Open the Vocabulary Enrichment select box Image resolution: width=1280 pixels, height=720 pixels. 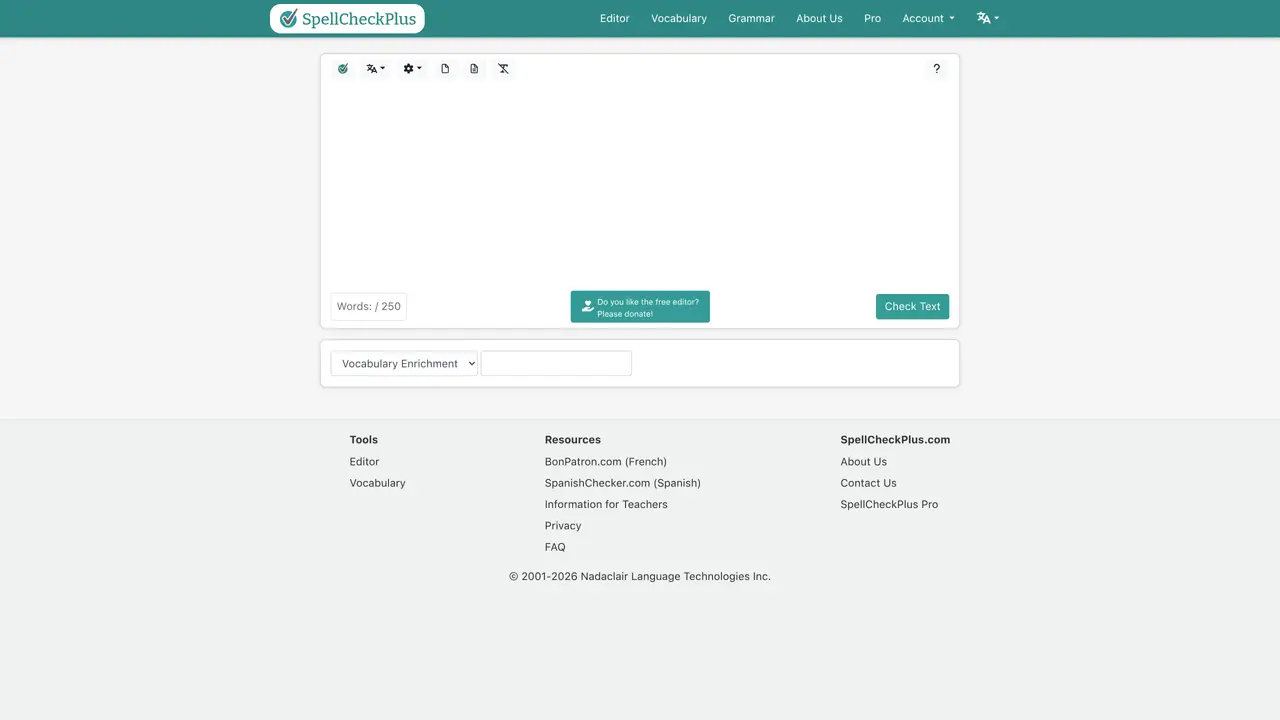pos(404,364)
